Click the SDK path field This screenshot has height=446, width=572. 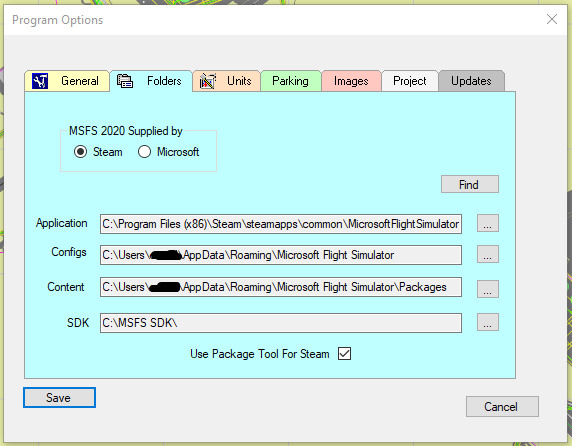281,323
